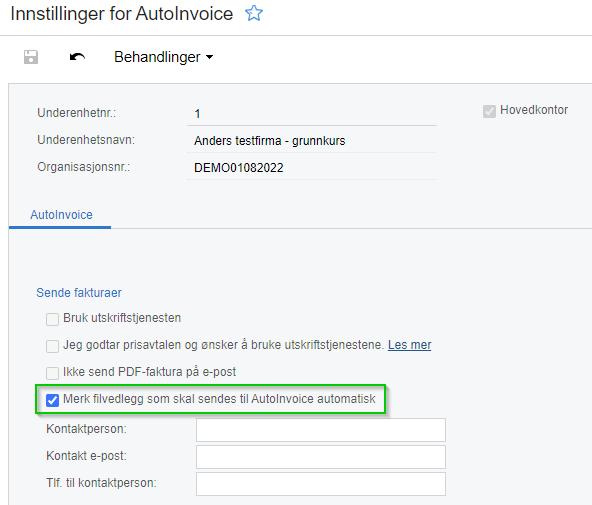
Task: Select the AutoInvoice tab
Action: point(61,215)
